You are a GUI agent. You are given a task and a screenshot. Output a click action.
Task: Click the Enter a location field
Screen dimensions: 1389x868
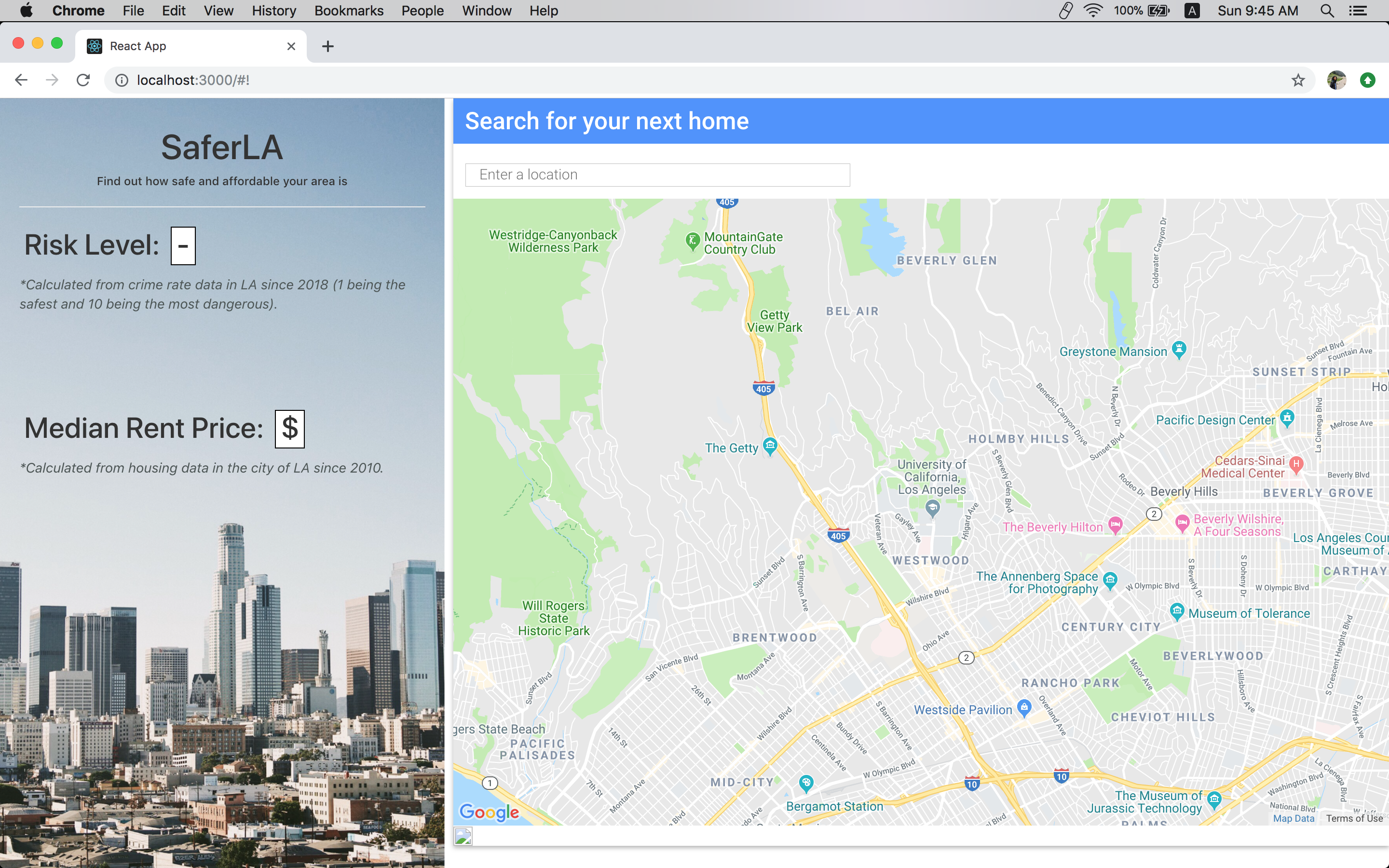[657, 175]
